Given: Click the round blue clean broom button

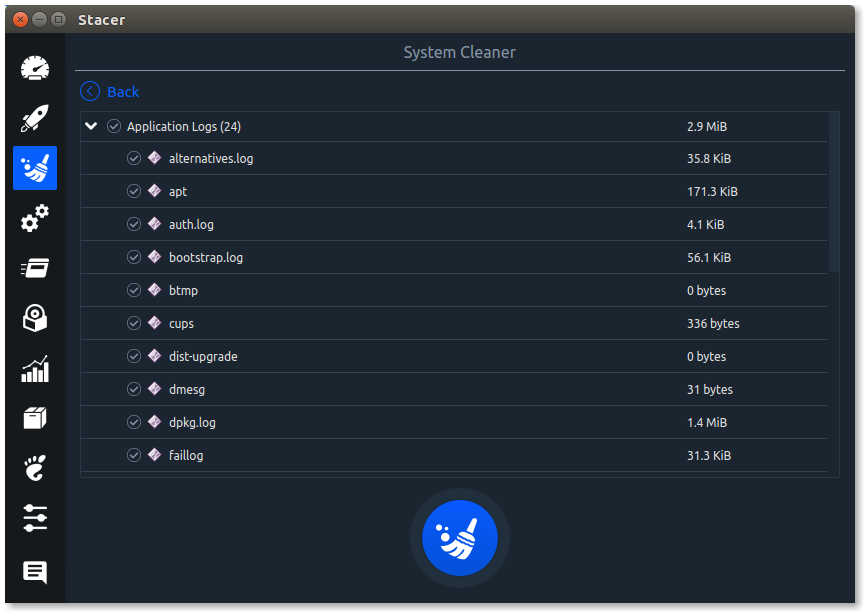Looking at the screenshot, I should click(460, 538).
